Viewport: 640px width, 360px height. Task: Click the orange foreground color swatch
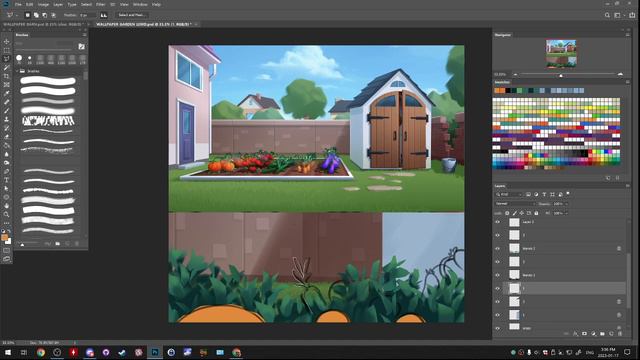click(x=4, y=238)
